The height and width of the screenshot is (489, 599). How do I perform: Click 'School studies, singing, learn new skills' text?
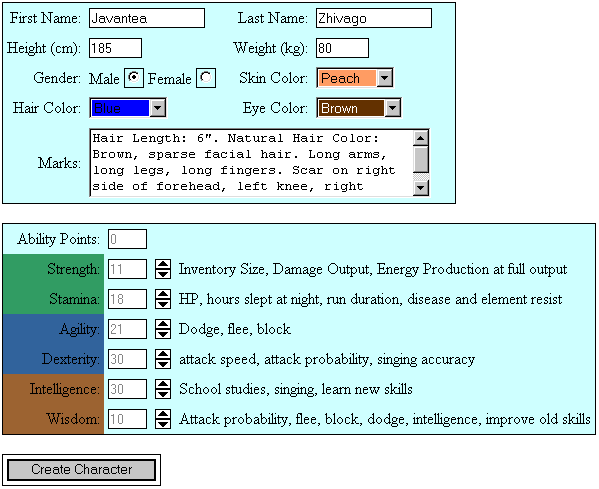[296, 389]
